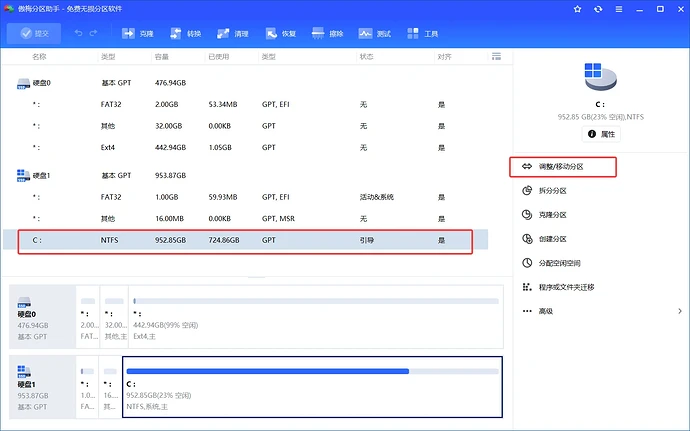Open the 恢复 (Recover) toolbar item
The height and width of the screenshot is (431, 690).
coord(281,33)
